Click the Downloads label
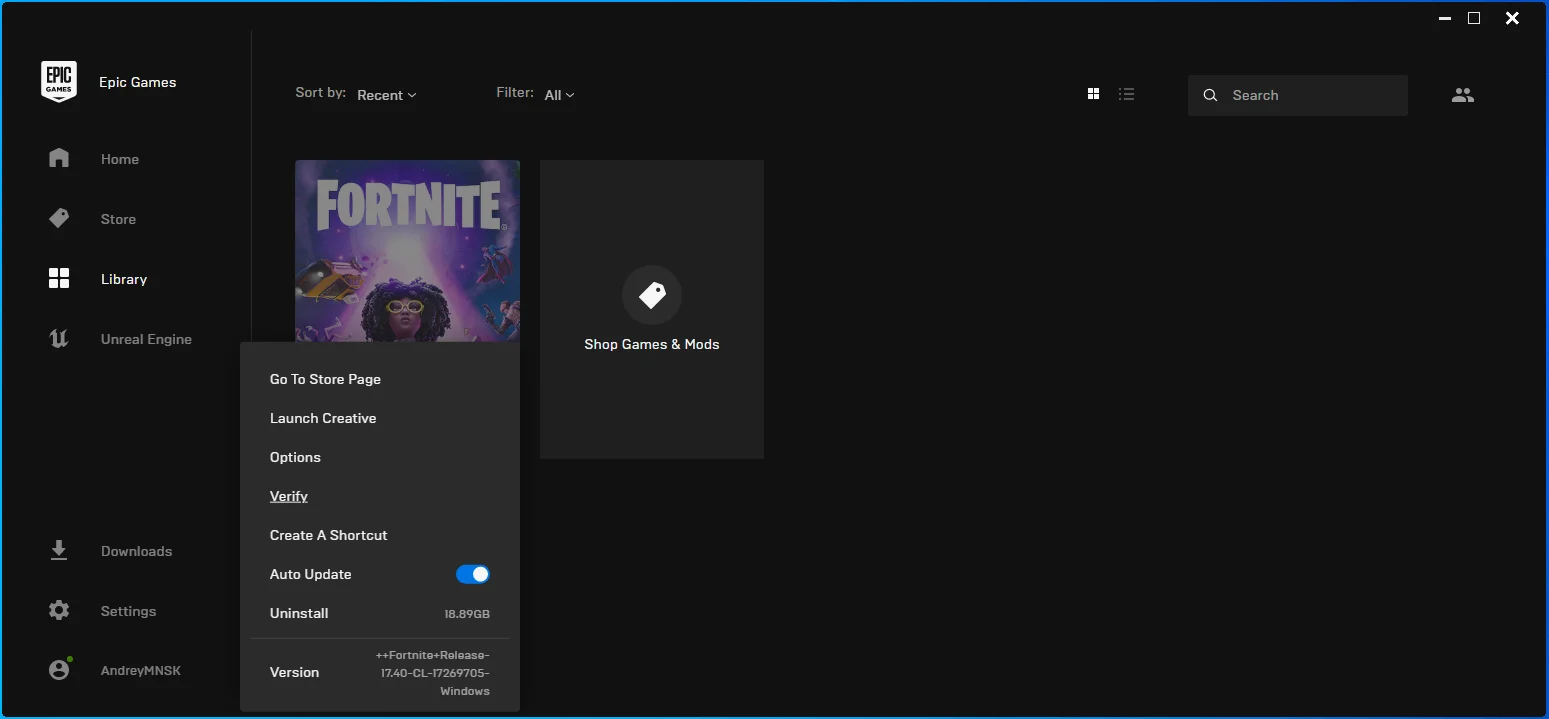This screenshot has height=719, width=1549. coord(136,551)
